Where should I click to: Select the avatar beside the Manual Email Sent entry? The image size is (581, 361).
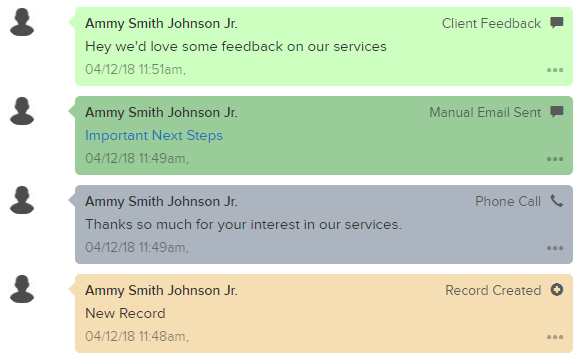[22, 111]
